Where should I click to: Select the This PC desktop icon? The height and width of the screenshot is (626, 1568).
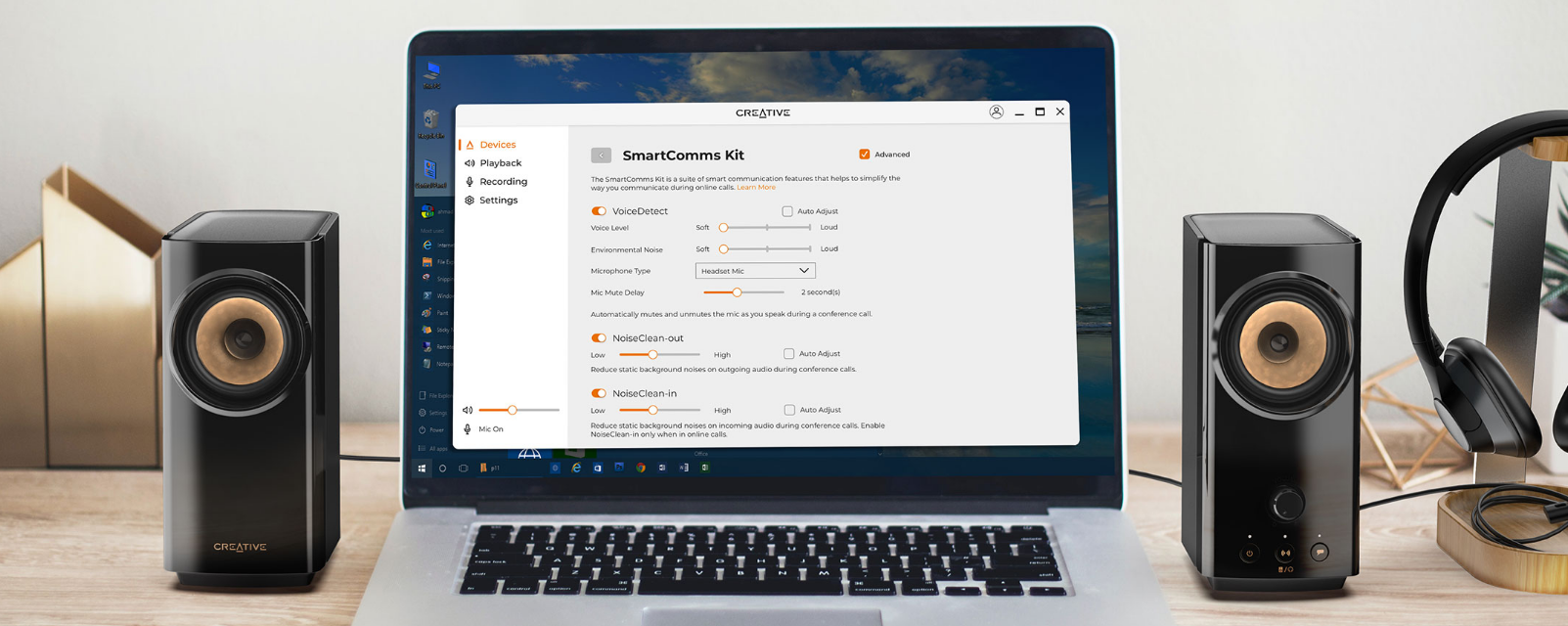coord(431,74)
